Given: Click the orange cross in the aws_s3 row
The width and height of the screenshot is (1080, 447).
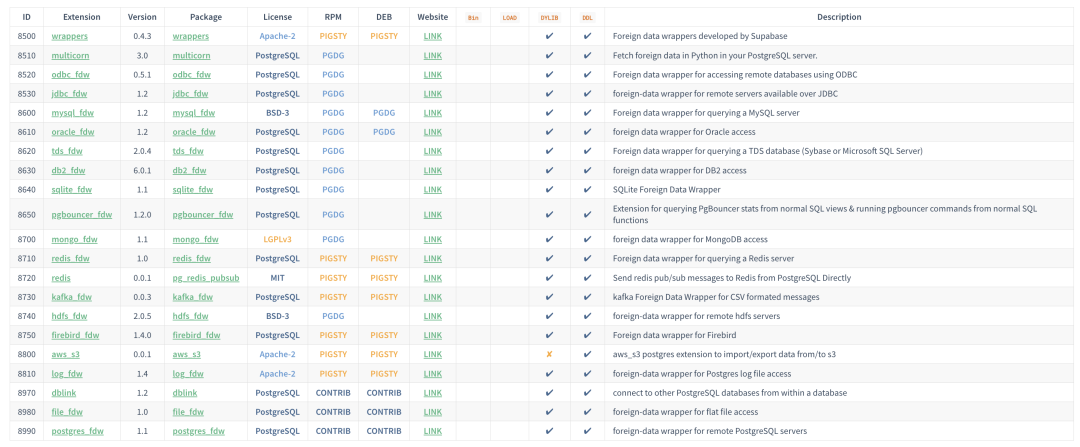Looking at the screenshot, I should click(x=549, y=354).
